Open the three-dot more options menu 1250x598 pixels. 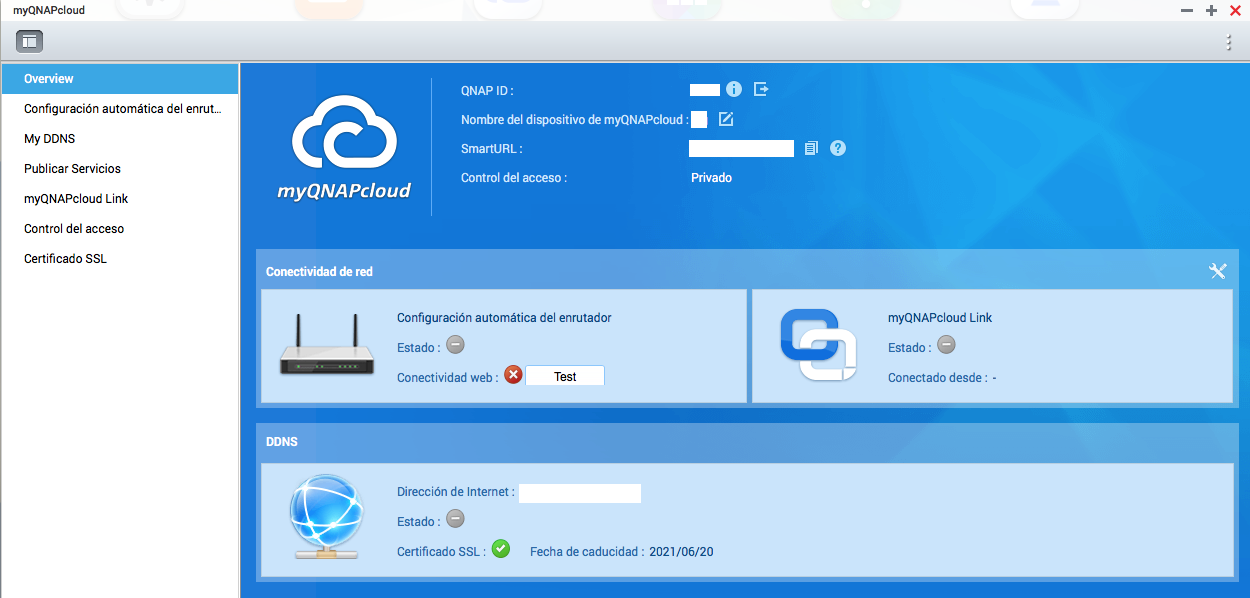pyautogui.click(x=1228, y=42)
